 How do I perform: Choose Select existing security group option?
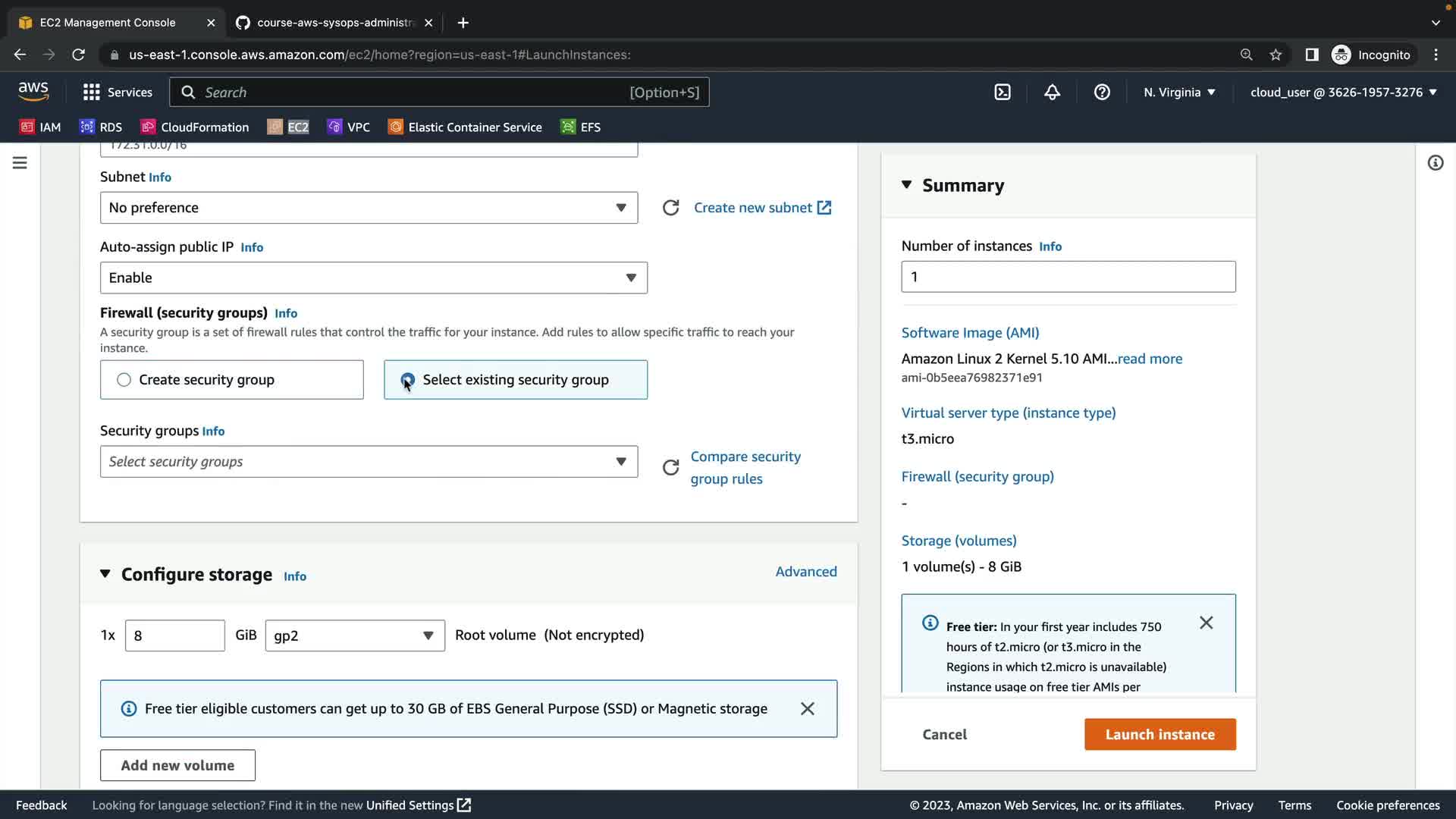408,380
